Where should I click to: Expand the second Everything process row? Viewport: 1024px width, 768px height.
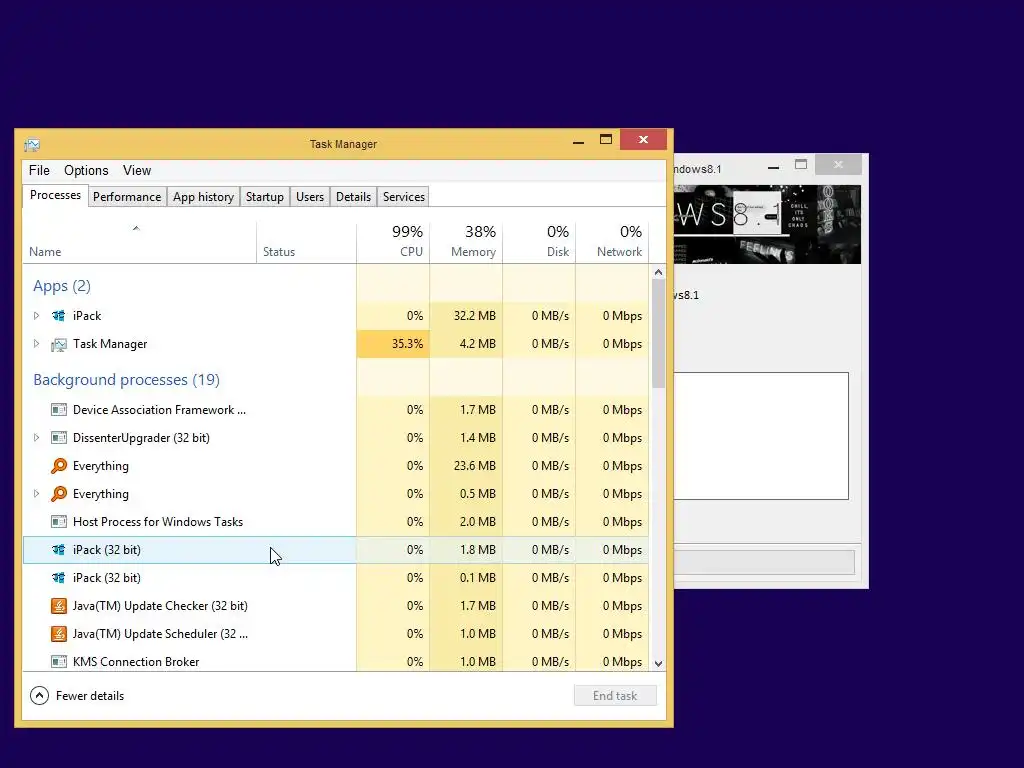point(37,494)
